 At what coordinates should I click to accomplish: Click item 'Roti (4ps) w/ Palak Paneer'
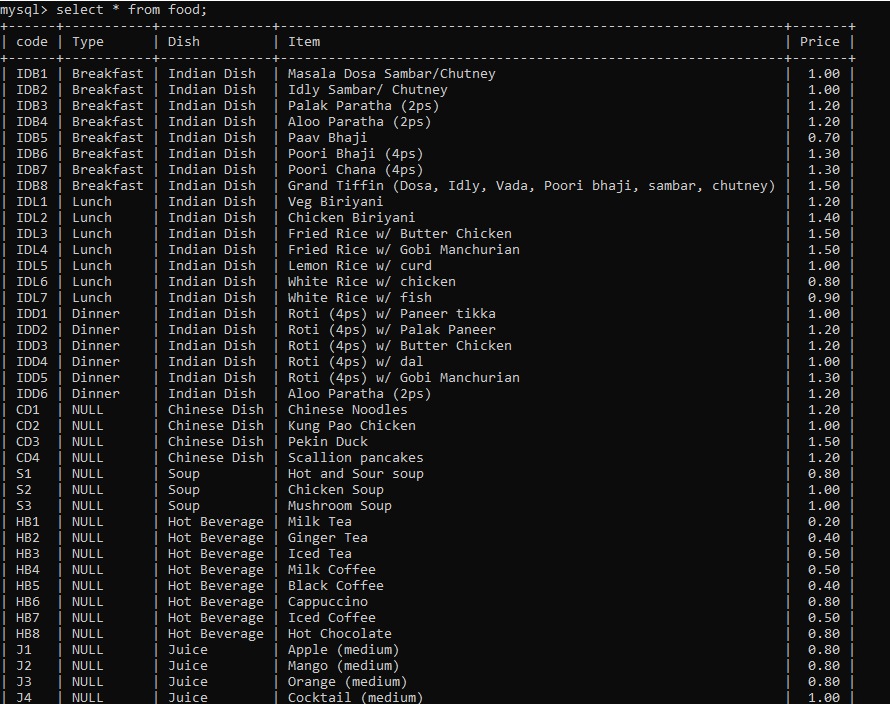pyautogui.click(x=392, y=329)
